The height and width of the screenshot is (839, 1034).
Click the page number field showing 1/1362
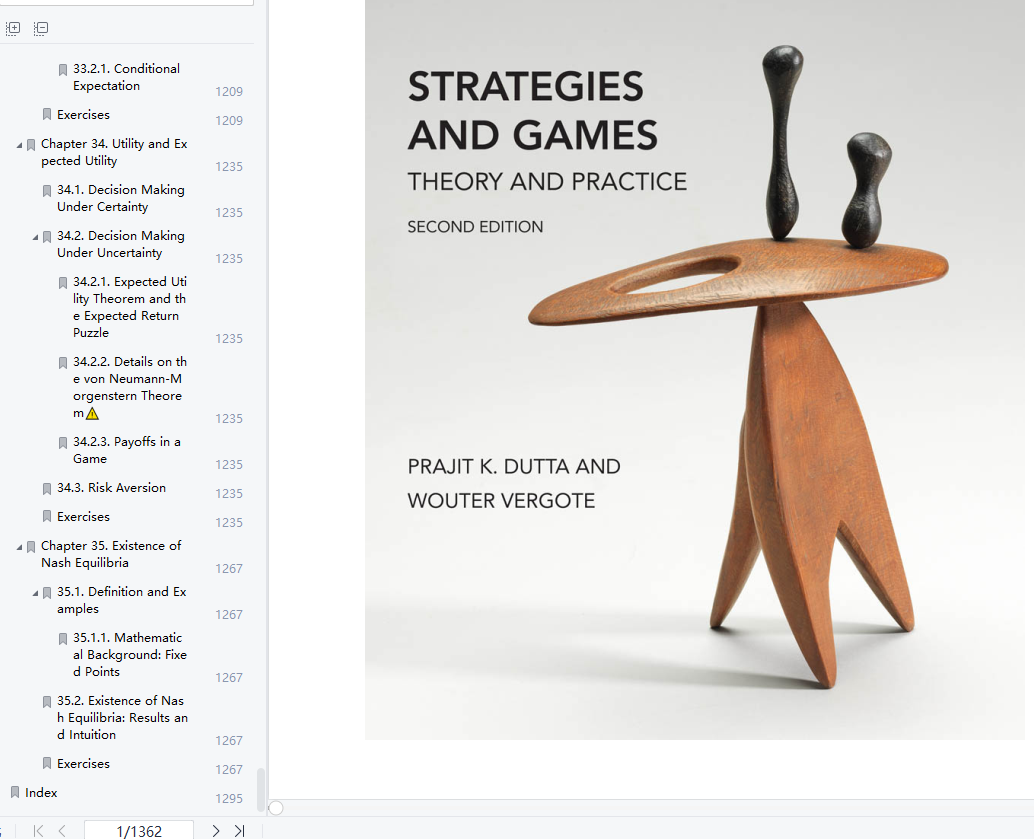[139, 831]
